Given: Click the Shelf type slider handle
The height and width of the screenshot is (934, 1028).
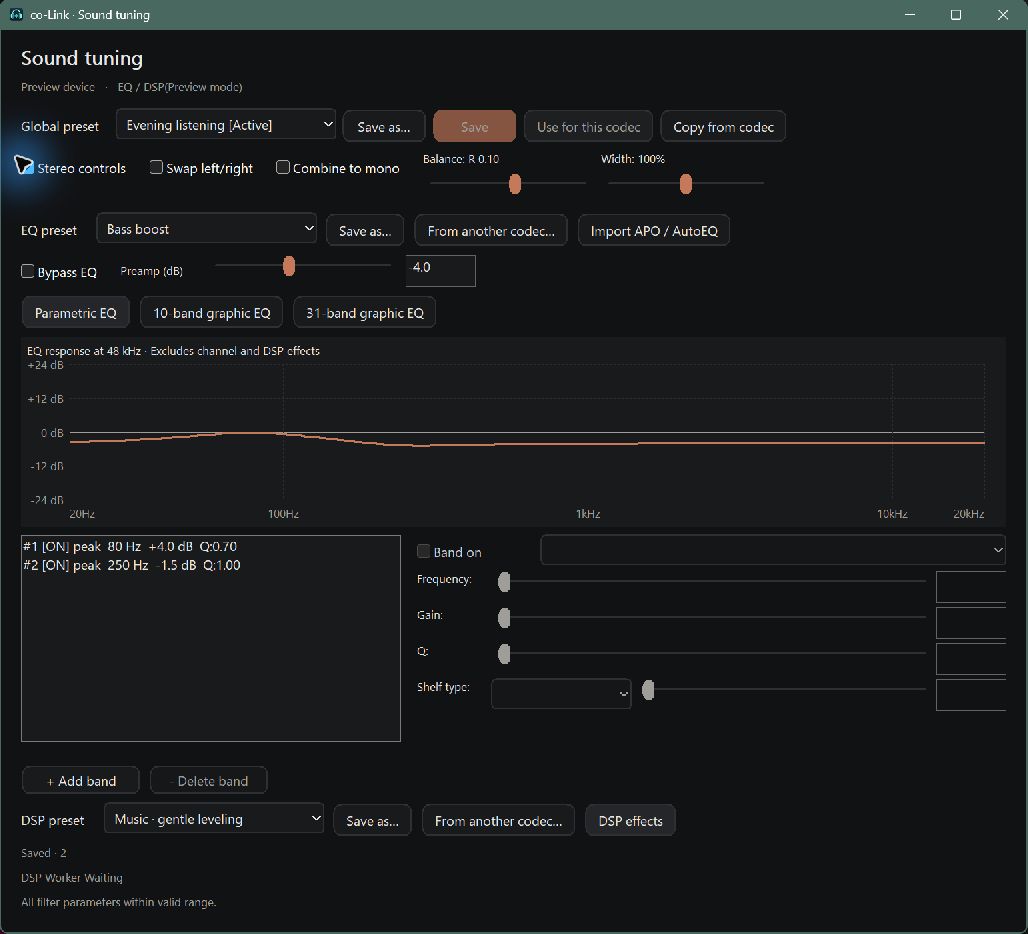Looking at the screenshot, I should click(x=648, y=690).
